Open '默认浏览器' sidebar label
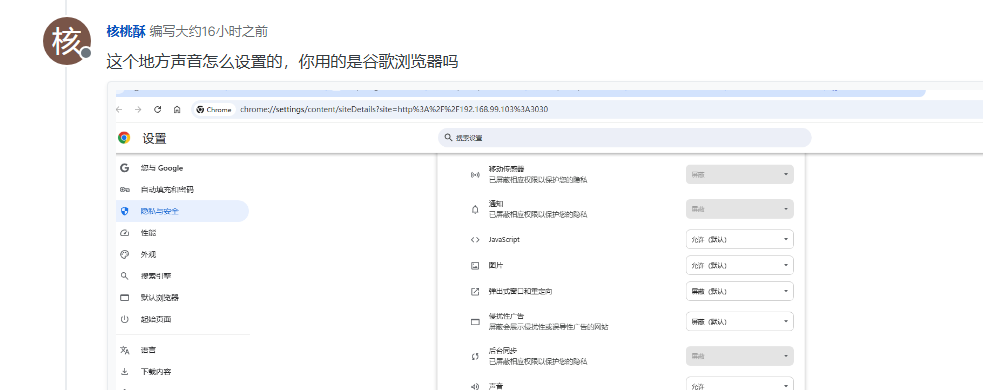 point(160,298)
